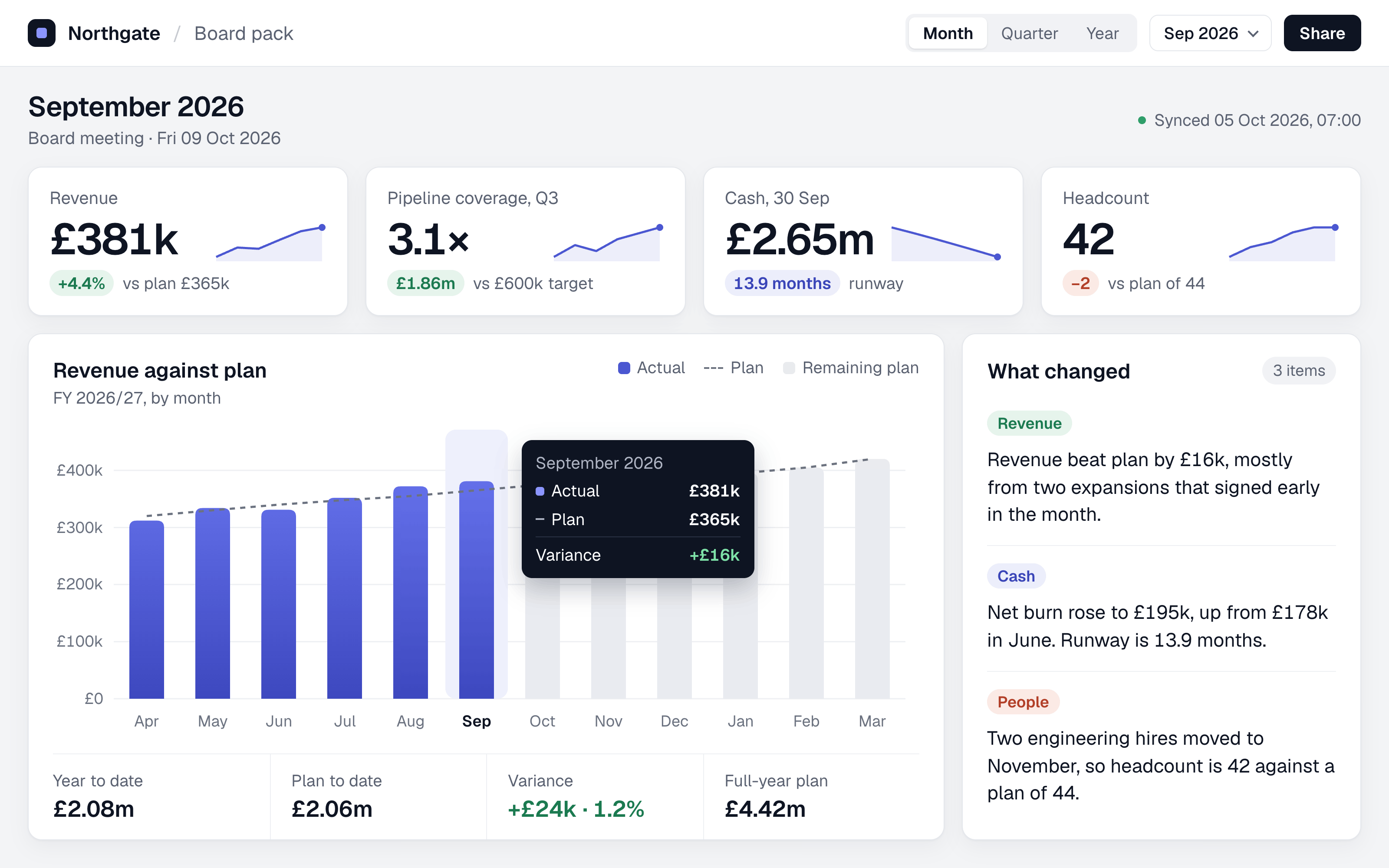
Task: Click the £1.86m pipeline badge
Action: [425, 283]
